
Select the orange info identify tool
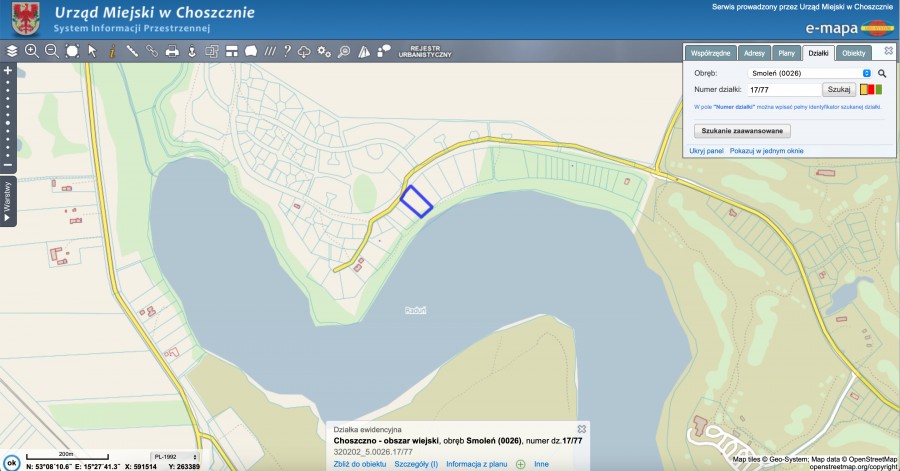click(112, 50)
